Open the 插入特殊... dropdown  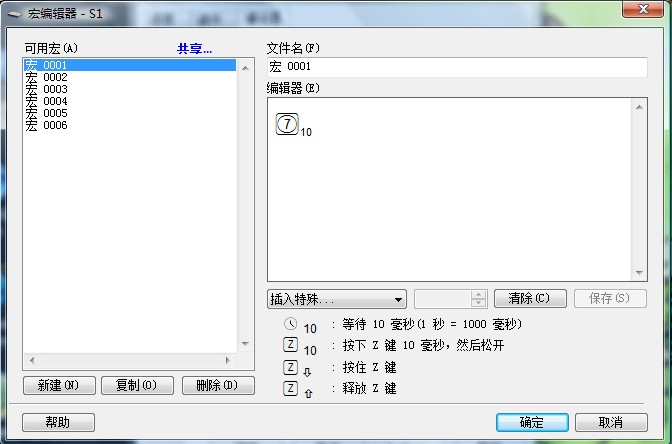(337, 299)
